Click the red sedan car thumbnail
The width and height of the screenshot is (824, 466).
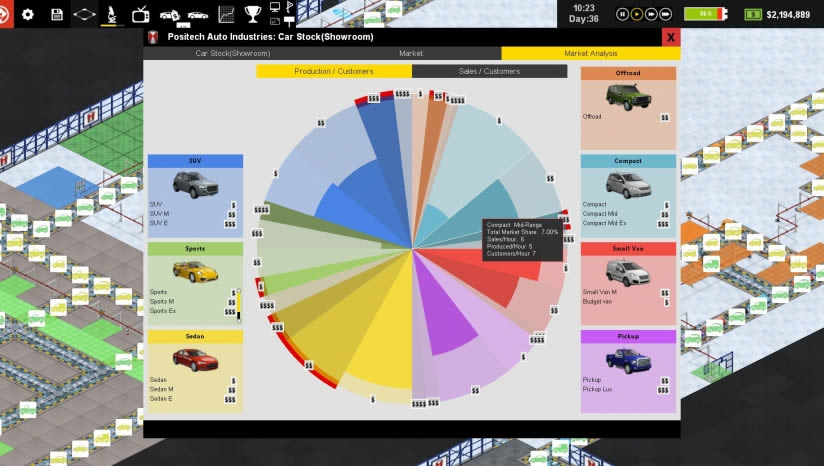195,360
